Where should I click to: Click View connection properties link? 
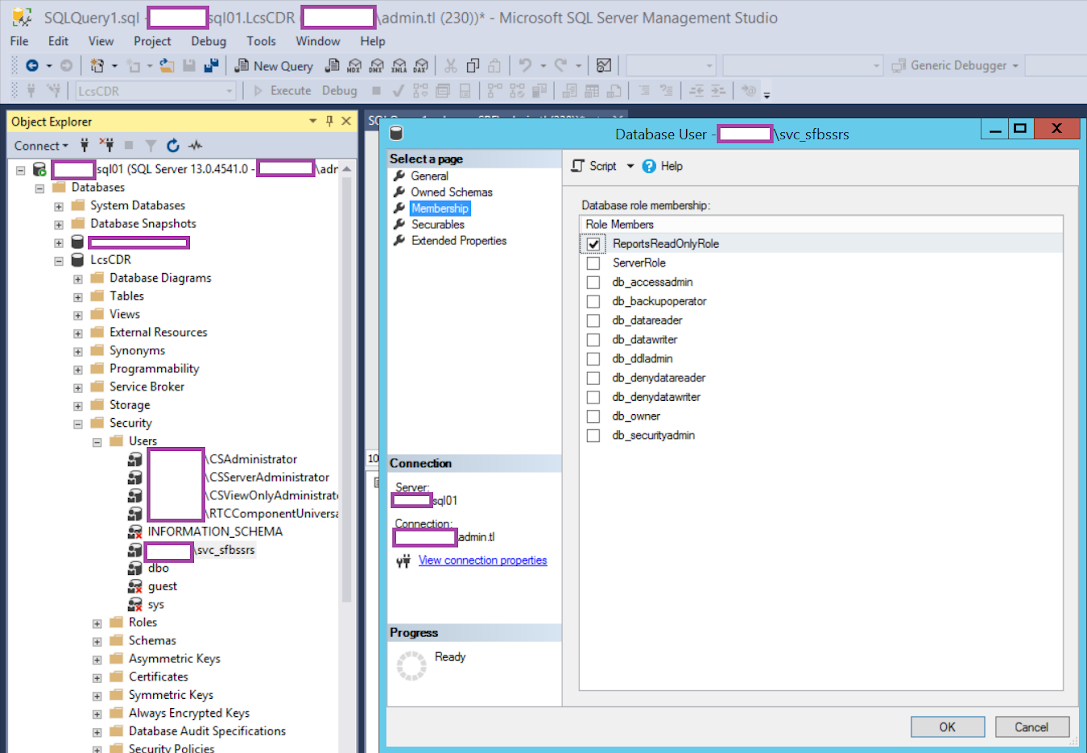click(x=482, y=560)
